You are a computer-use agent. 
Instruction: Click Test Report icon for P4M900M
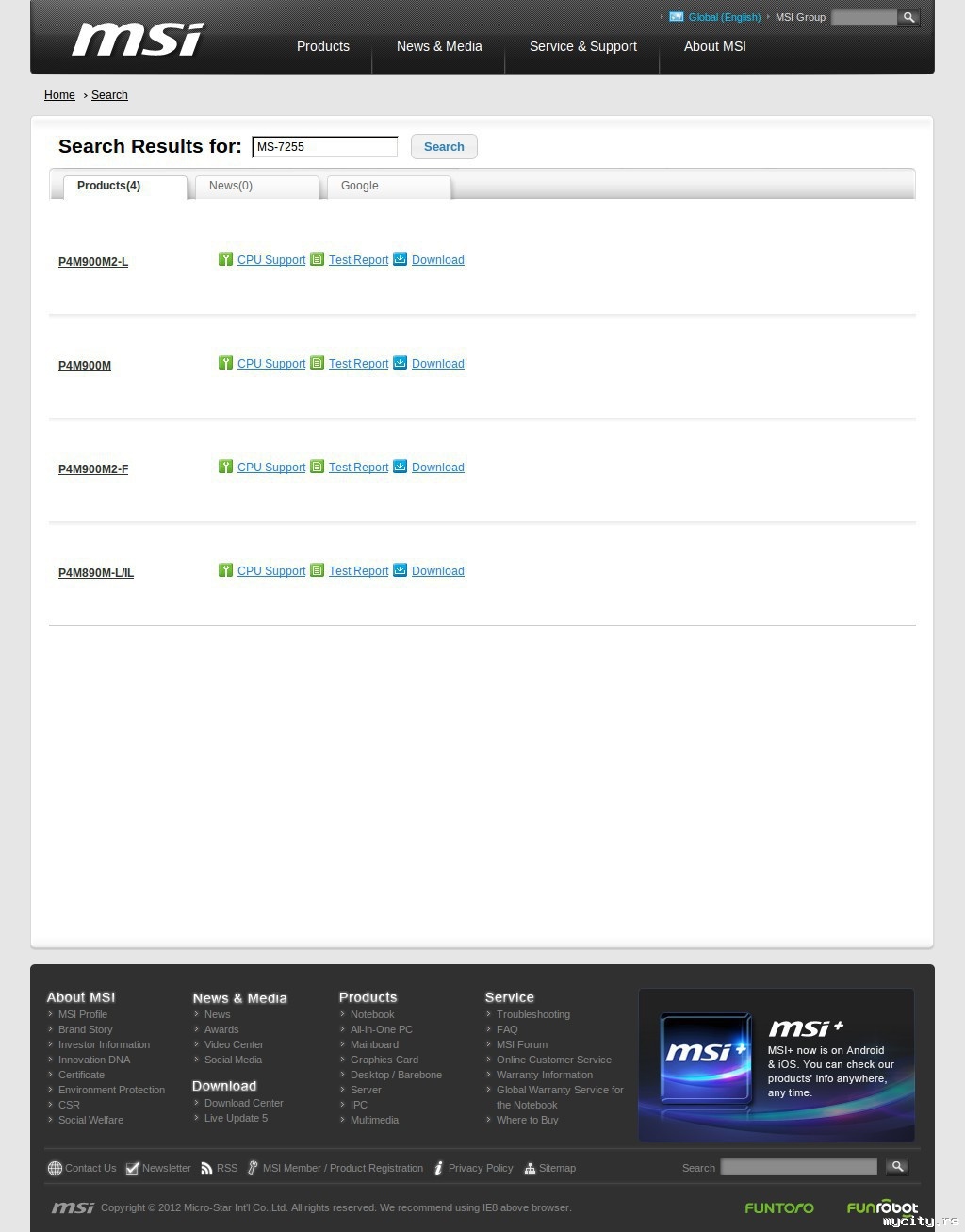coord(318,363)
